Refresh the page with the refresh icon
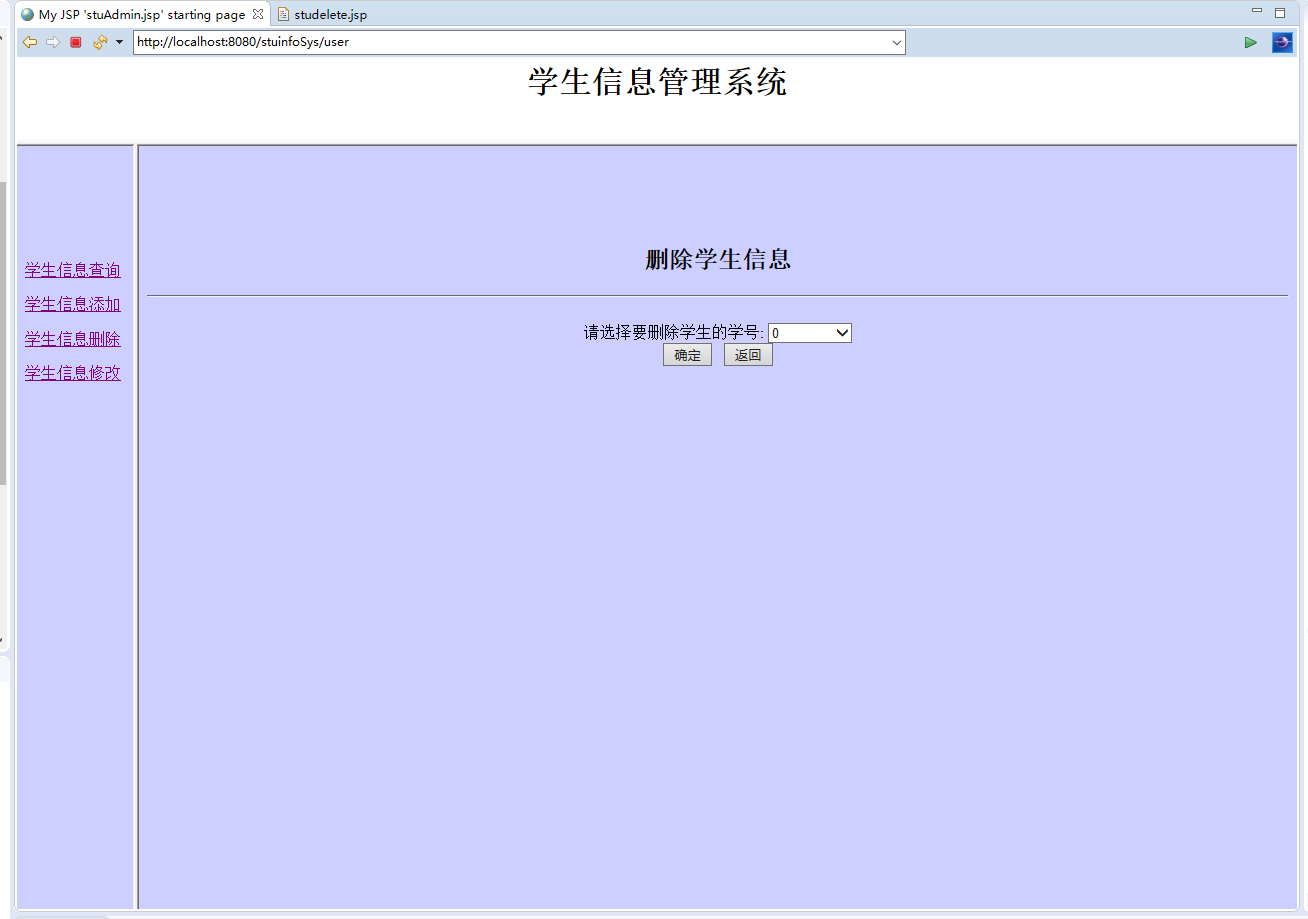The width and height of the screenshot is (1308, 919). tap(99, 42)
